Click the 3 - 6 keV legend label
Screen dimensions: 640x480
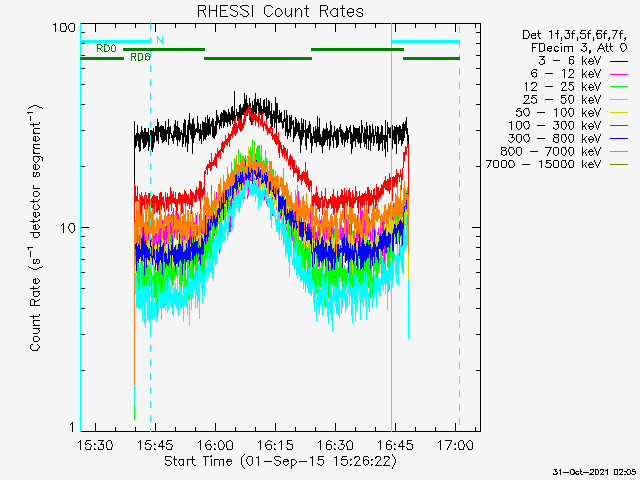tap(570, 60)
